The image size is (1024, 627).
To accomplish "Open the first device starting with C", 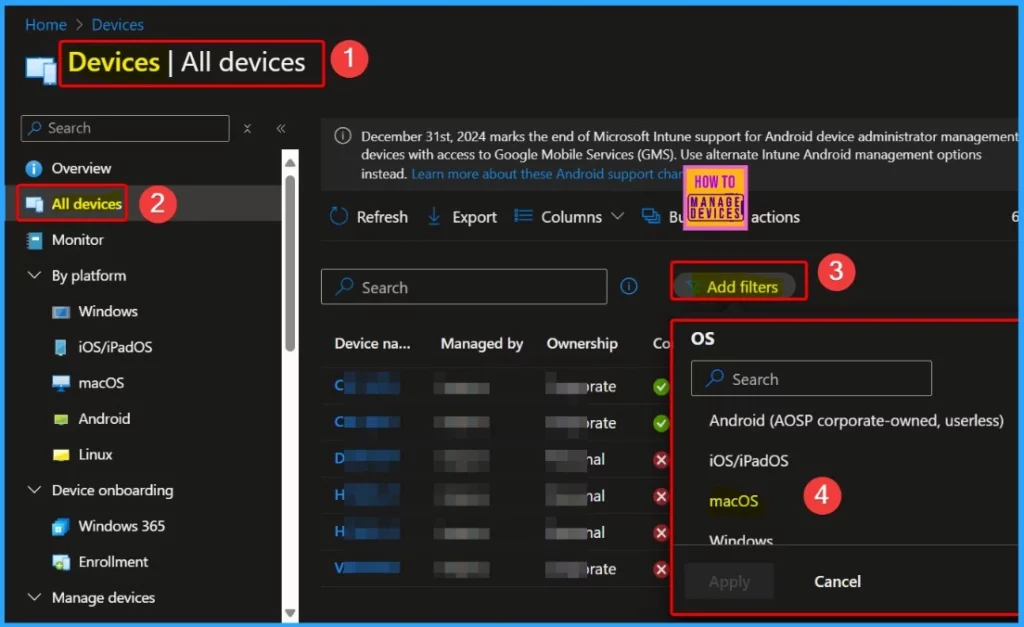I will 367,386.
